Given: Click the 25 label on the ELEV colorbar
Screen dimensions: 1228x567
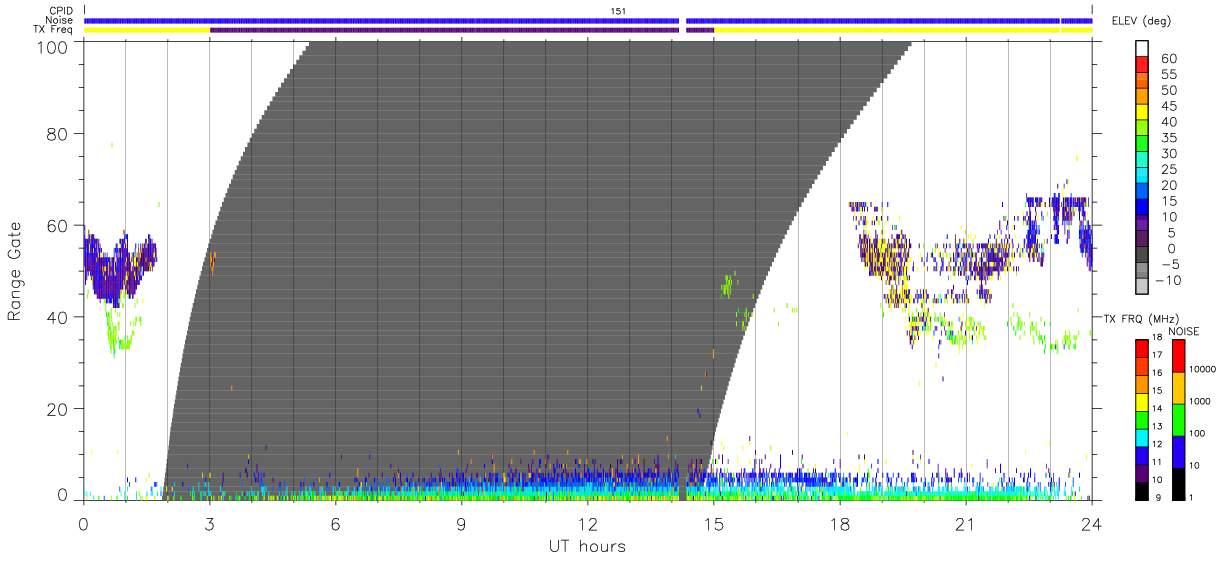Looking at the screenshot, I should (x=1169, y=169).
